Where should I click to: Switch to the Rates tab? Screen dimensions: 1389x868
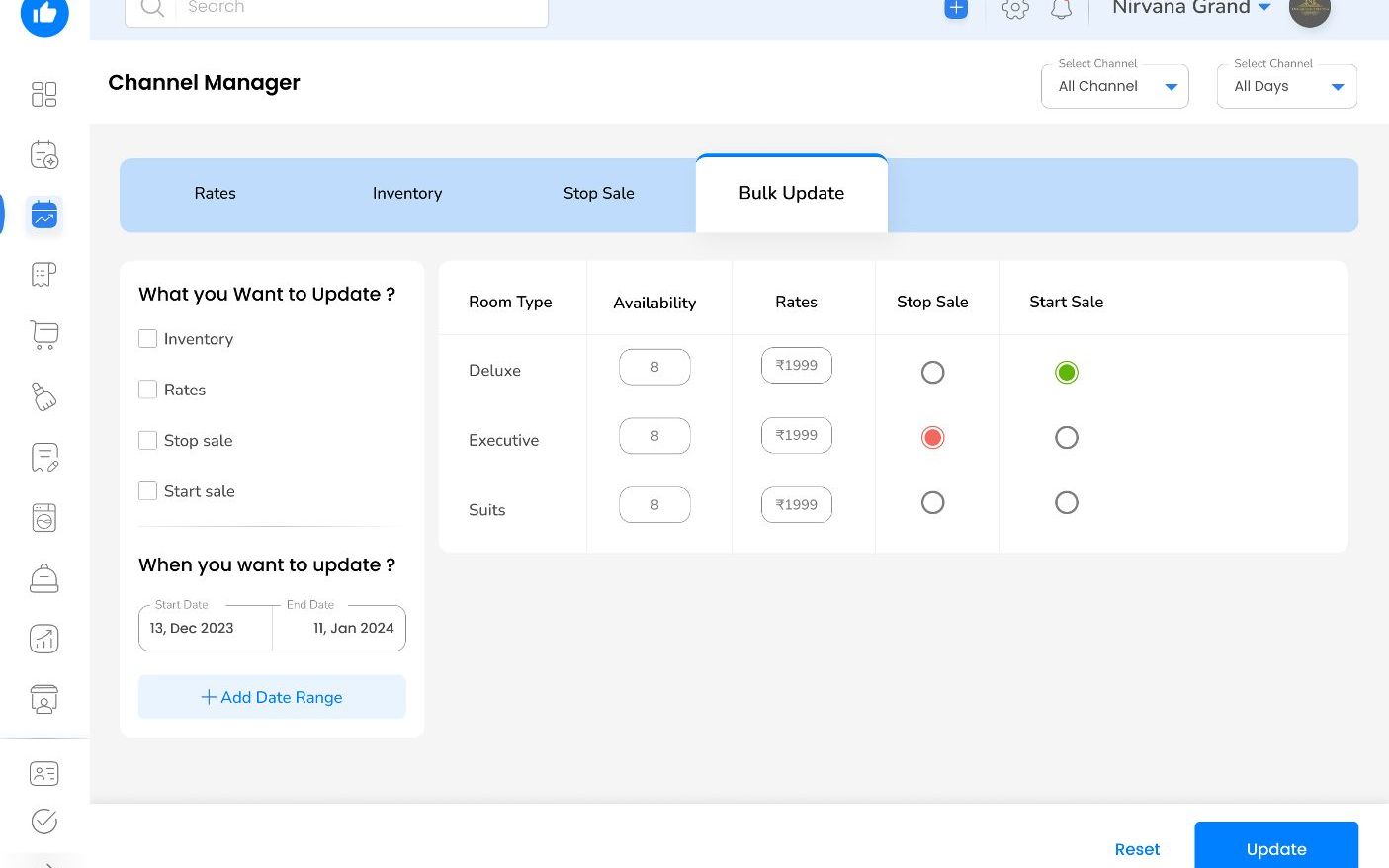[215, 194]
